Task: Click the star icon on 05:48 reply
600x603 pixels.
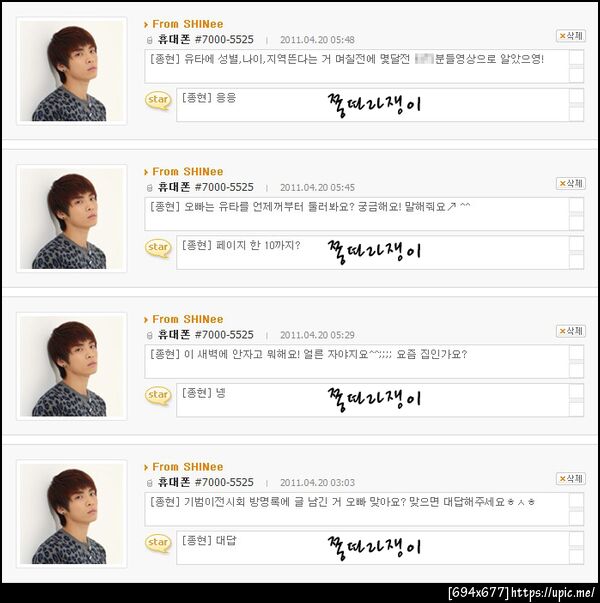Action: 158,101
